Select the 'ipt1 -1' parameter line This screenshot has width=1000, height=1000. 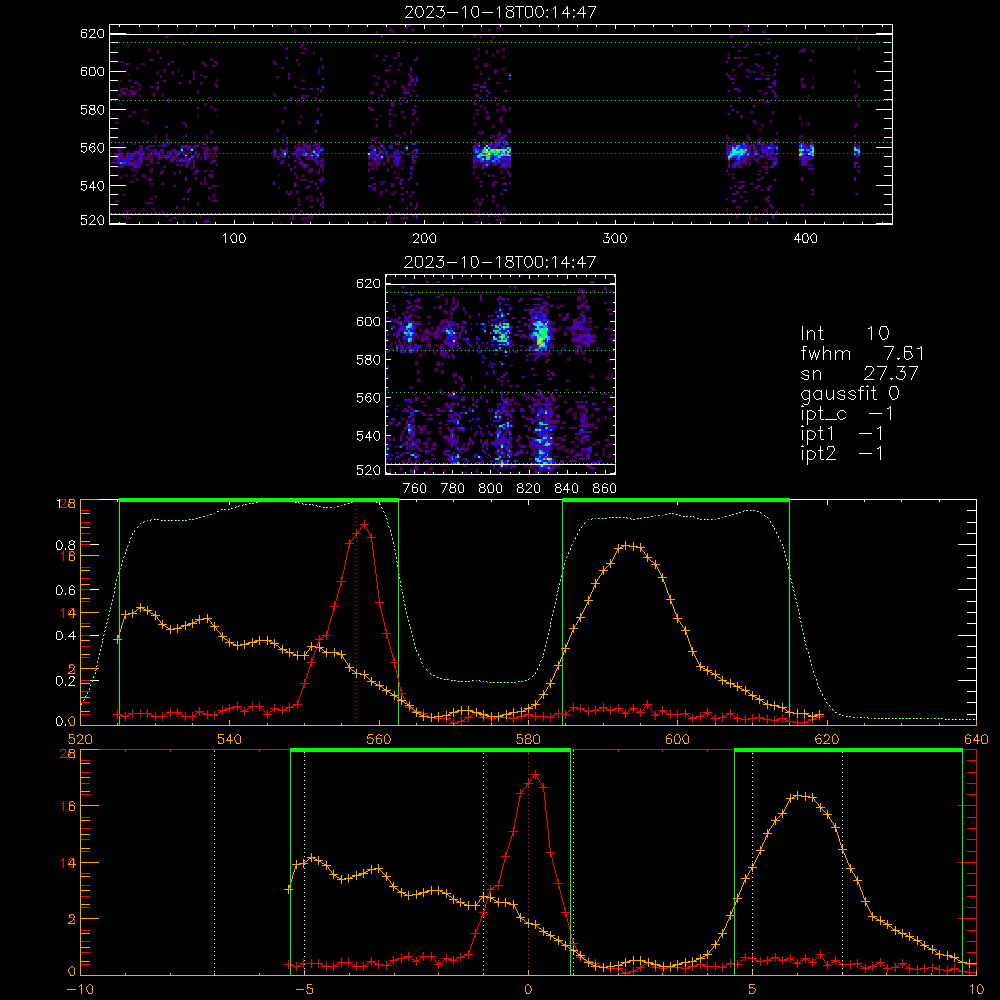click(842, 434)
